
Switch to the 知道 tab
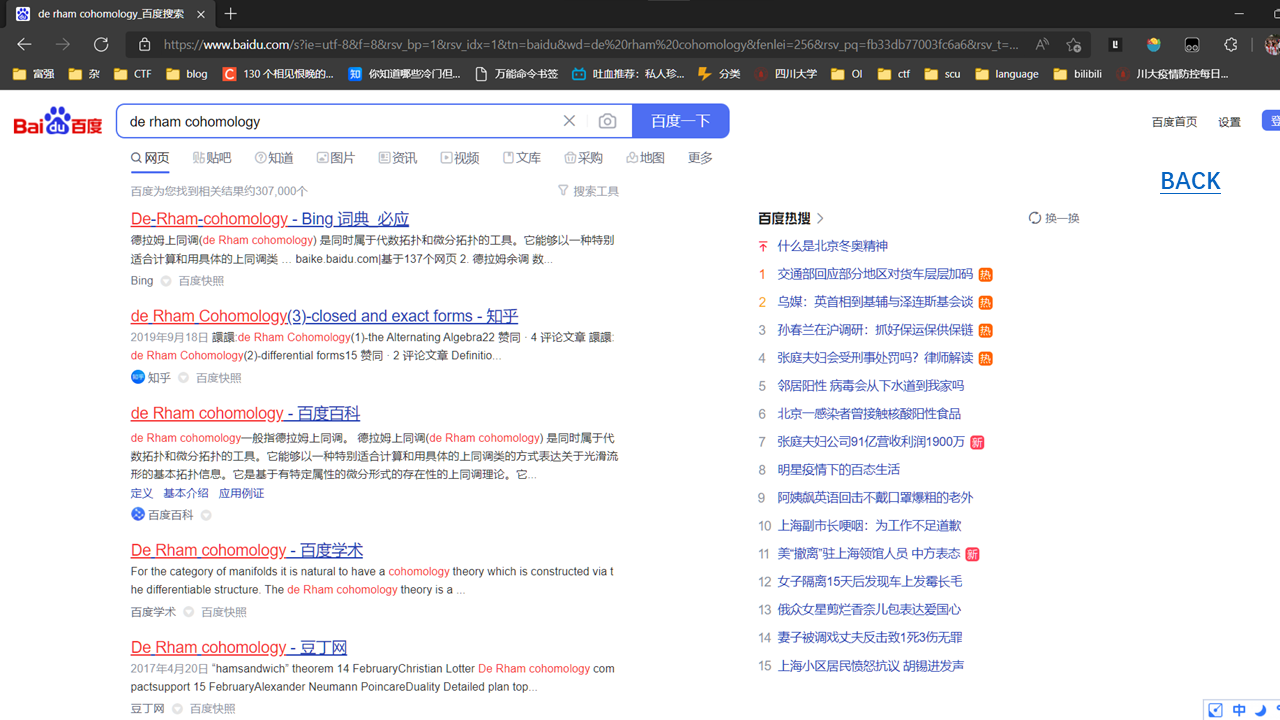point(274,158)
